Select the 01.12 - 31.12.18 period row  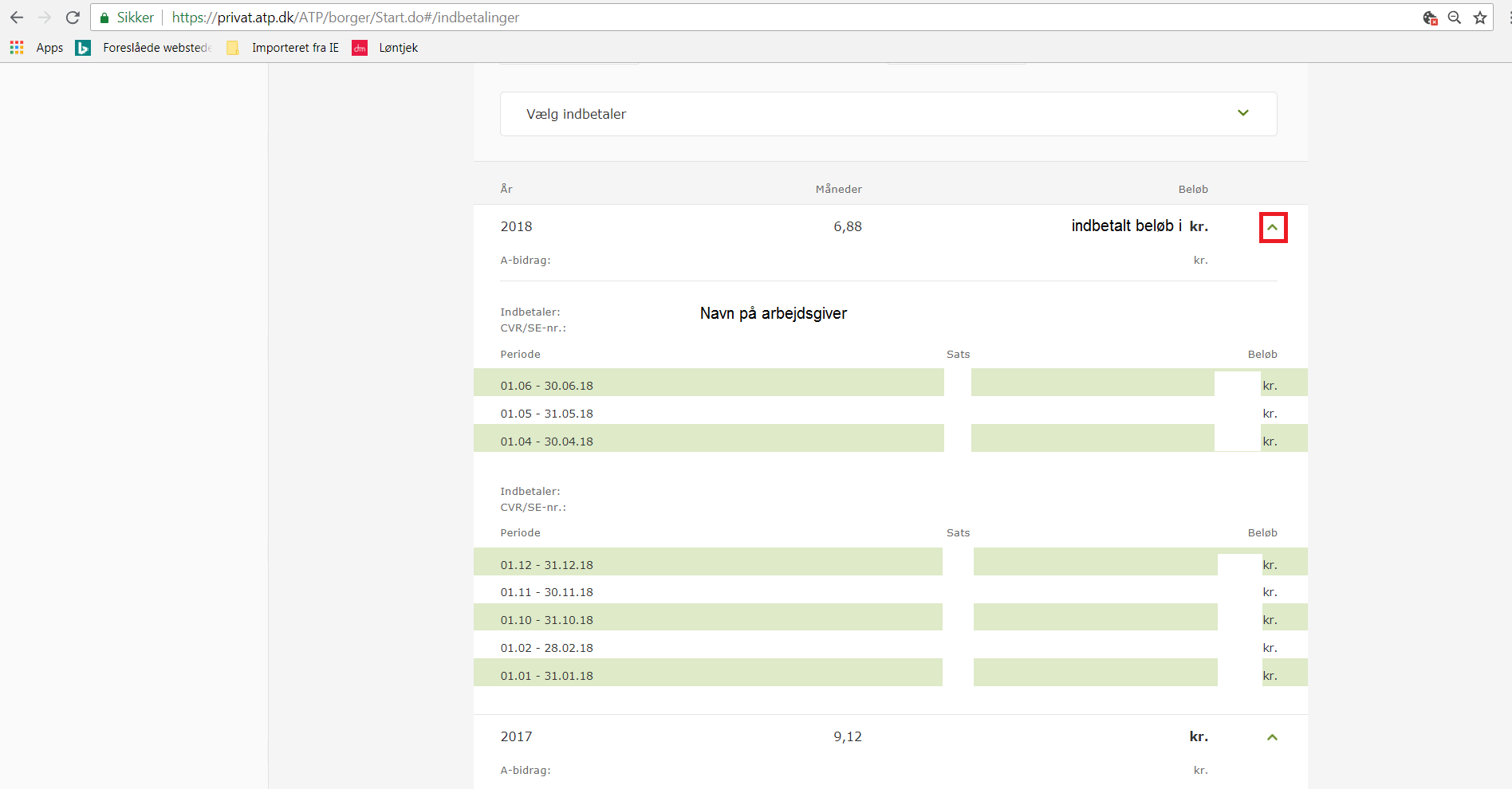pyautogui.click(x=547, y=565)
